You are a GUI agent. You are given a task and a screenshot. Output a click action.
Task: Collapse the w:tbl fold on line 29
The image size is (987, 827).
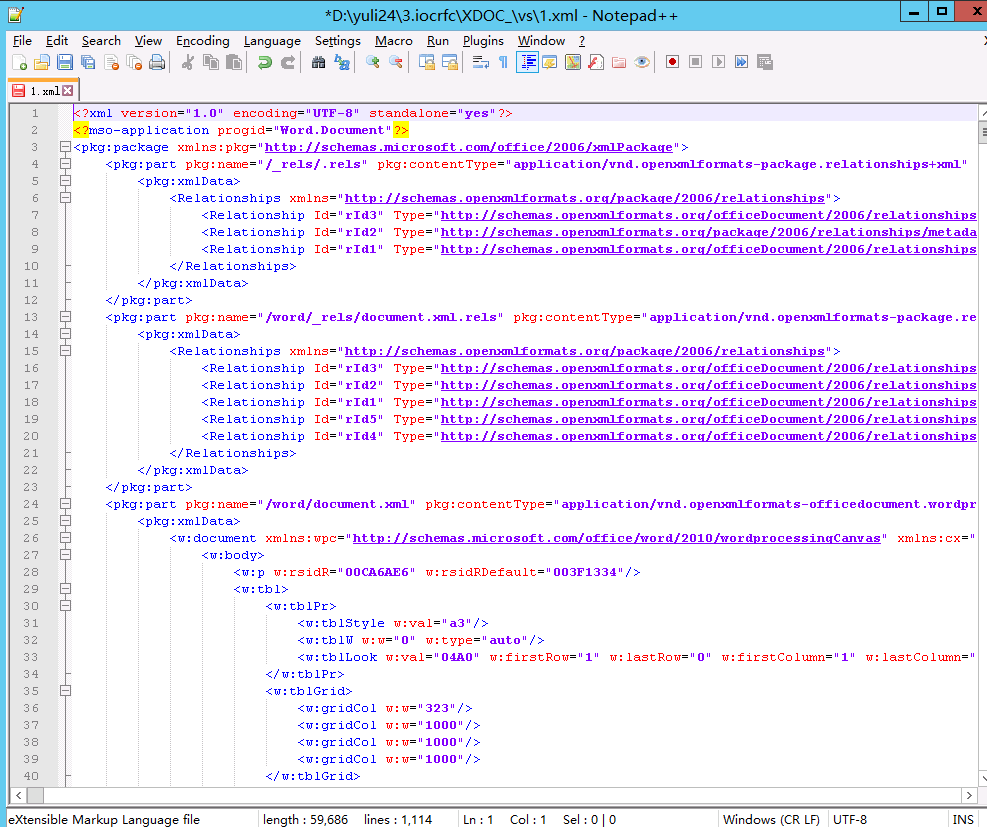pos(64,589)
